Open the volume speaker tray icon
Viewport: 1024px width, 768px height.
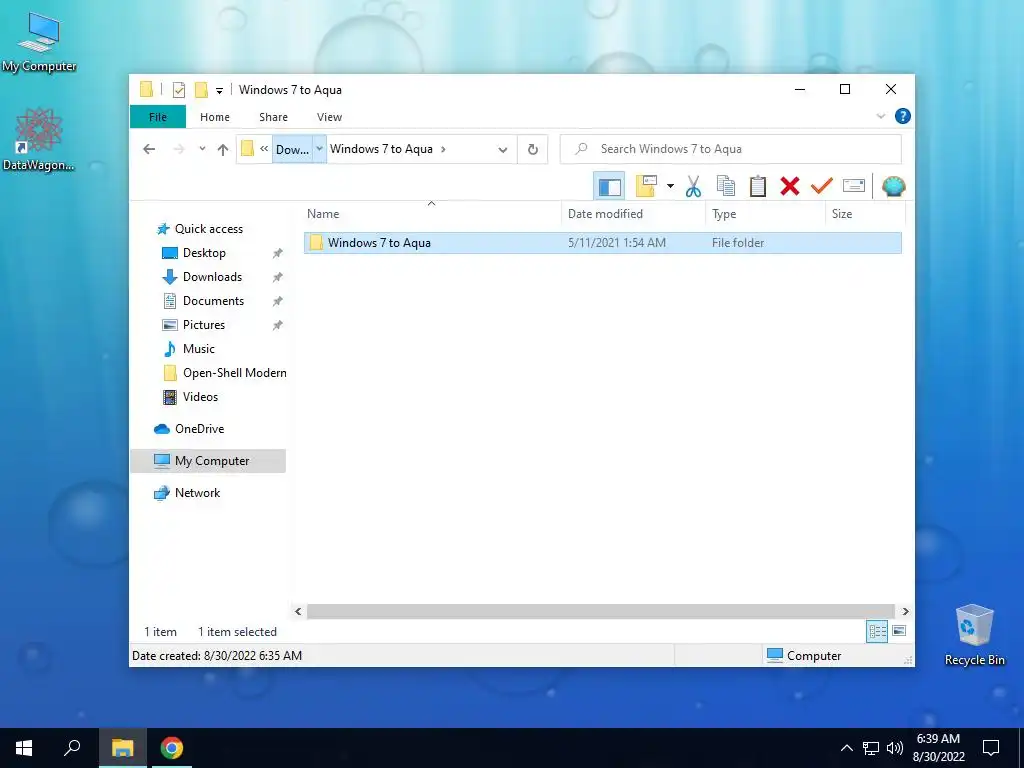click(x=895, y=748)
